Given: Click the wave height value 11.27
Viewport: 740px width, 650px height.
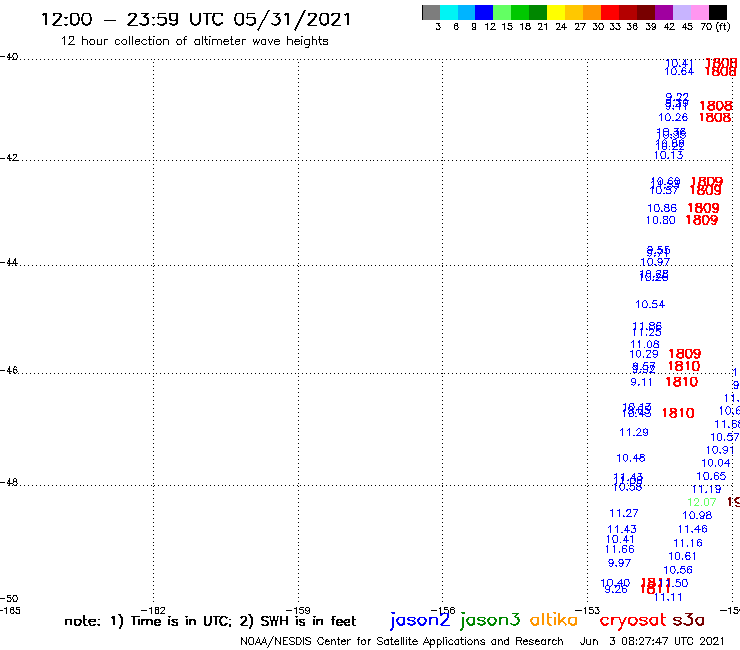Looking at the screenshot, I should (x=623, y=513).
